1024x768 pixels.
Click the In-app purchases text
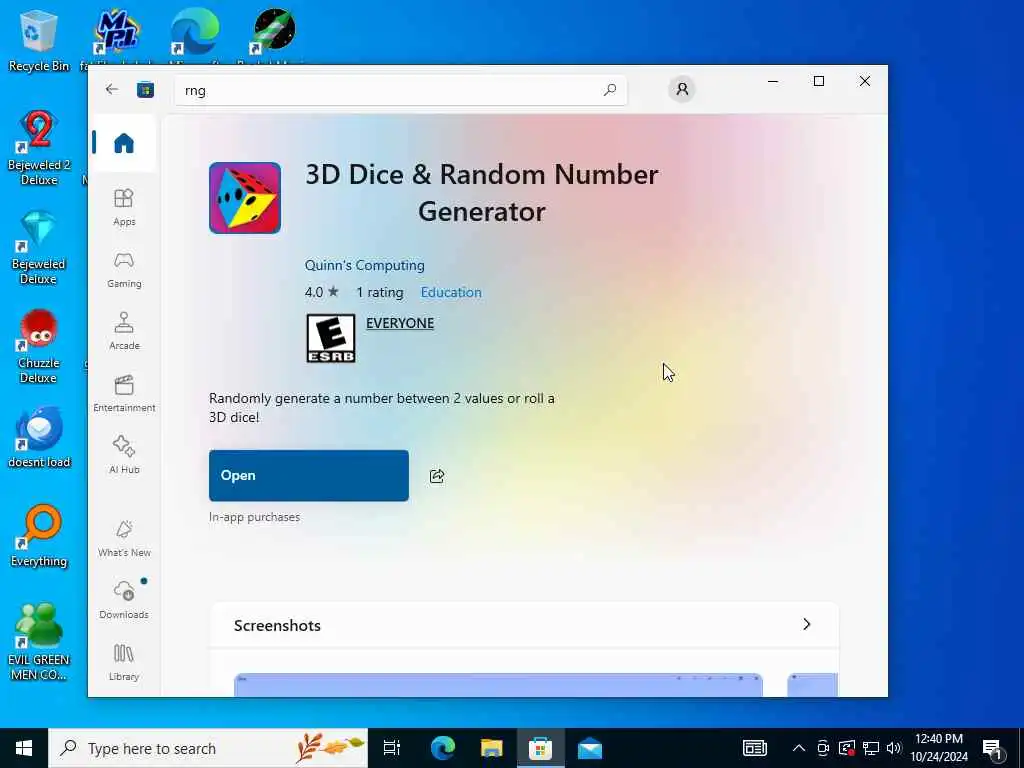254,517
